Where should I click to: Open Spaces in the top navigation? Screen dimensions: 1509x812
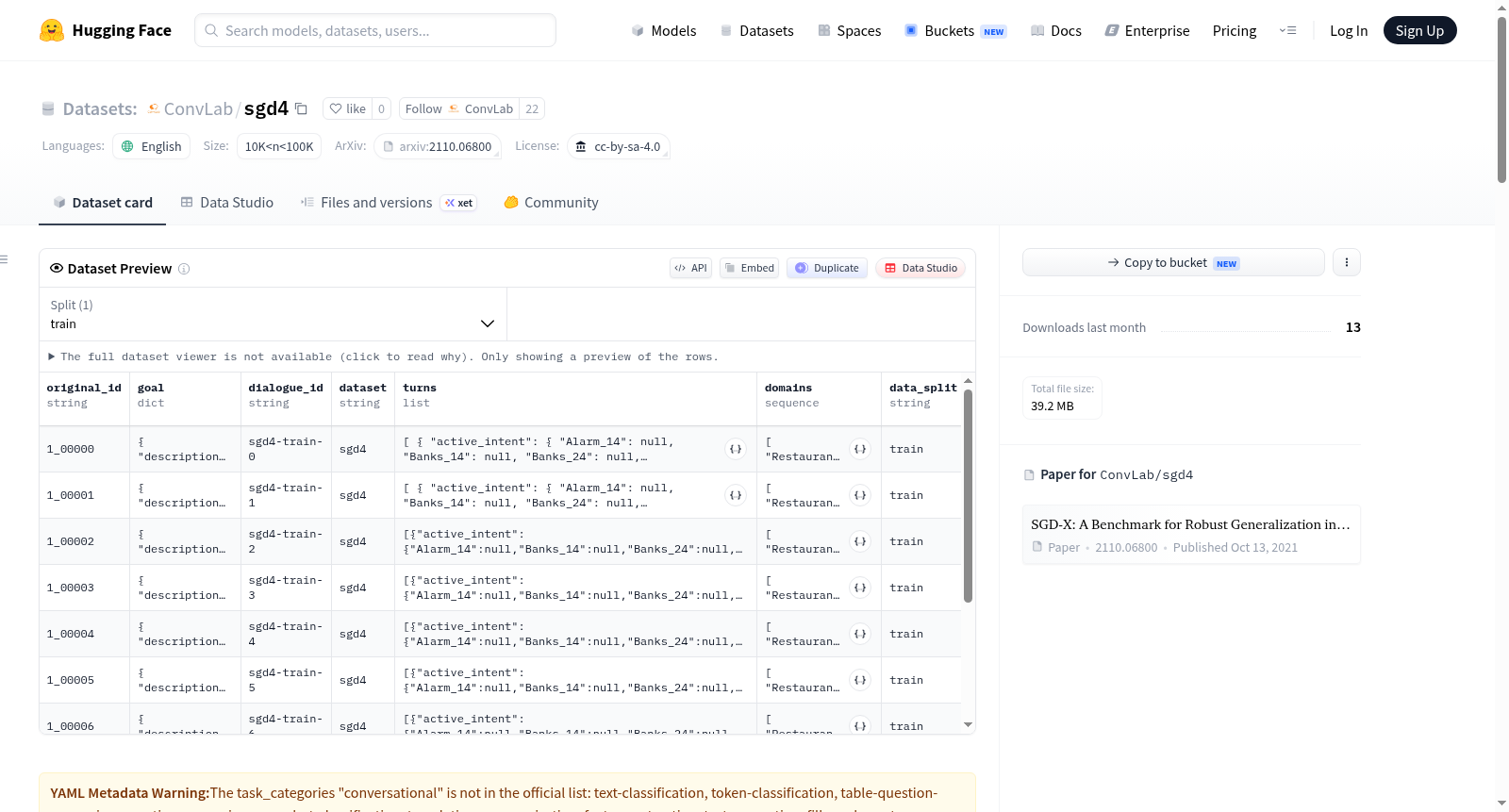point(849,30)
